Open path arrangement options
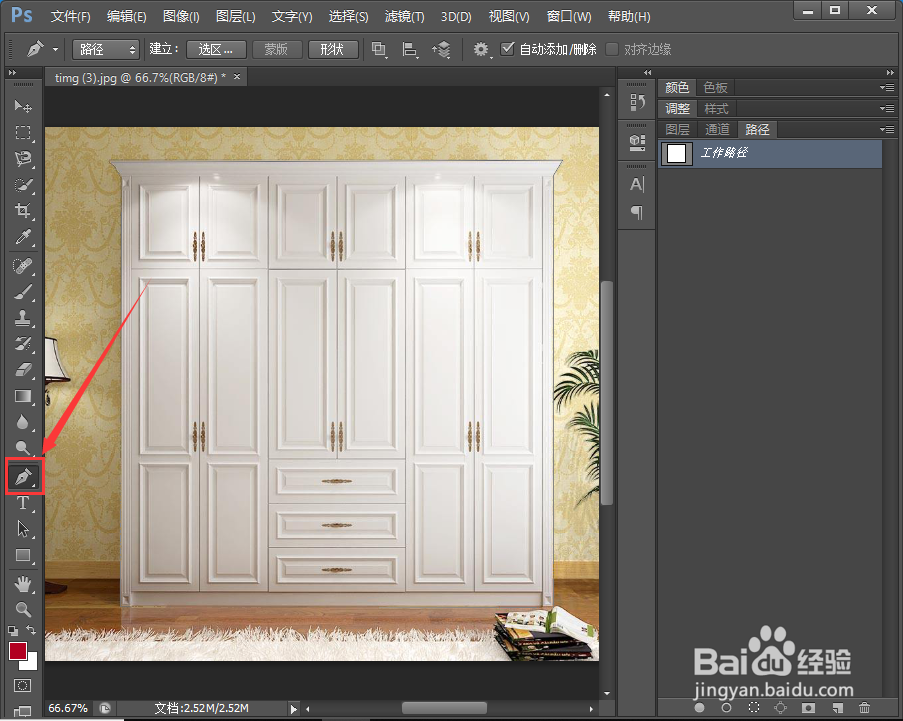Screen dimensions: 903x721 pos(441,50)
